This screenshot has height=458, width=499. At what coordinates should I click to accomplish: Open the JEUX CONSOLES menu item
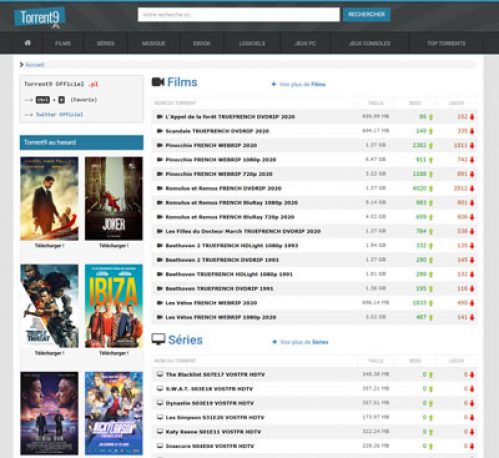(x=370, y=43)
